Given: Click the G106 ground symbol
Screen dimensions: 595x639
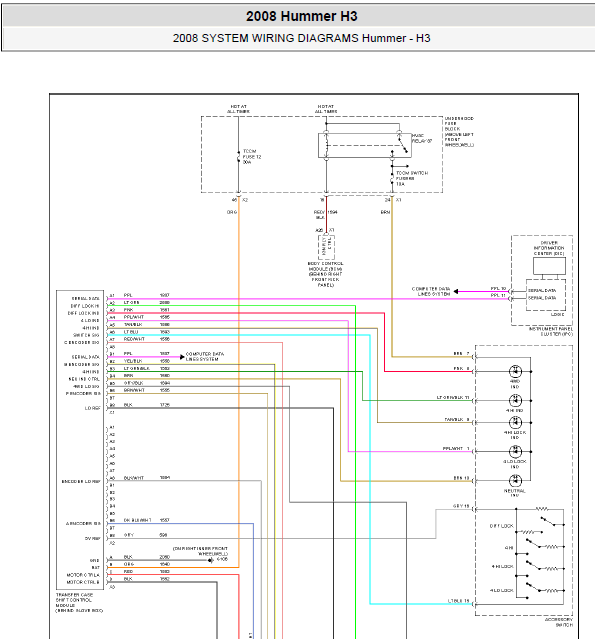Looking at the screenshot, I should [x=211, y=560].
